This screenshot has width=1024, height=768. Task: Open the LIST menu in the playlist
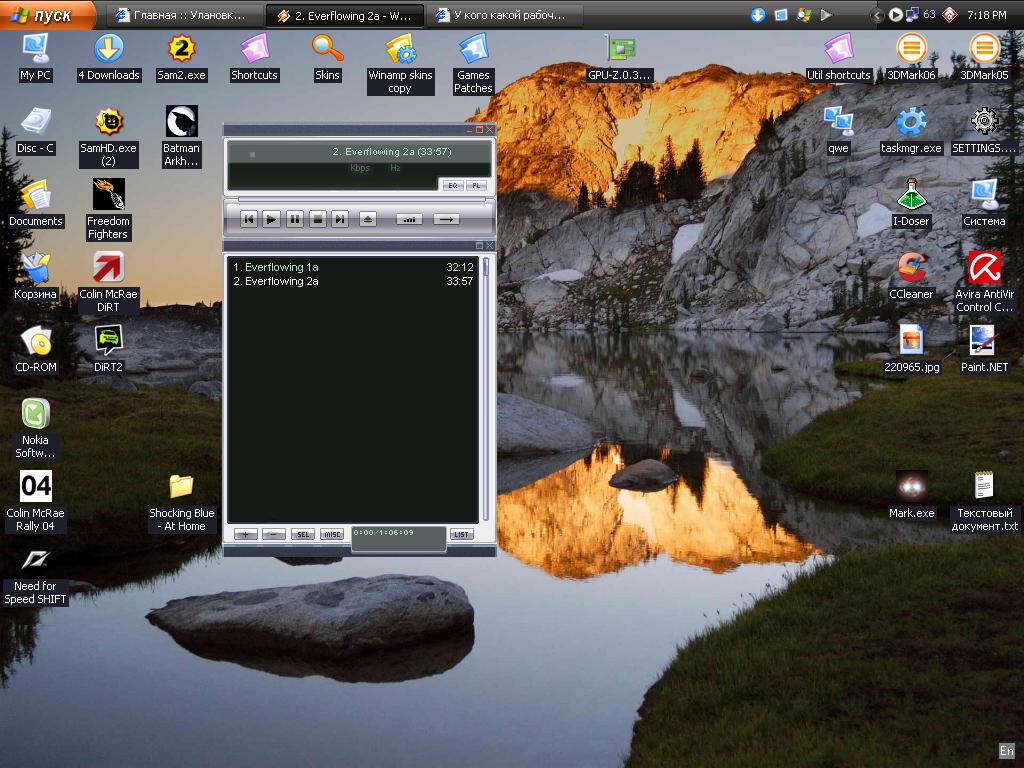(462, 534)
